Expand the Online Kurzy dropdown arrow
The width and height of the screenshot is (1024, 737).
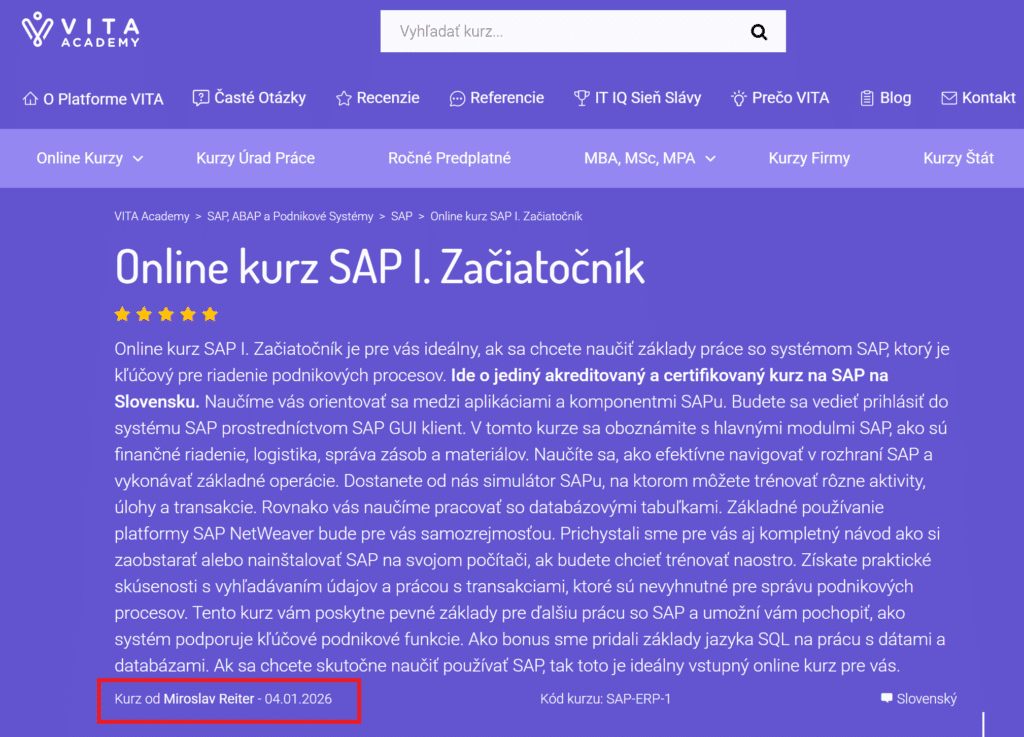tap(138, 159)
